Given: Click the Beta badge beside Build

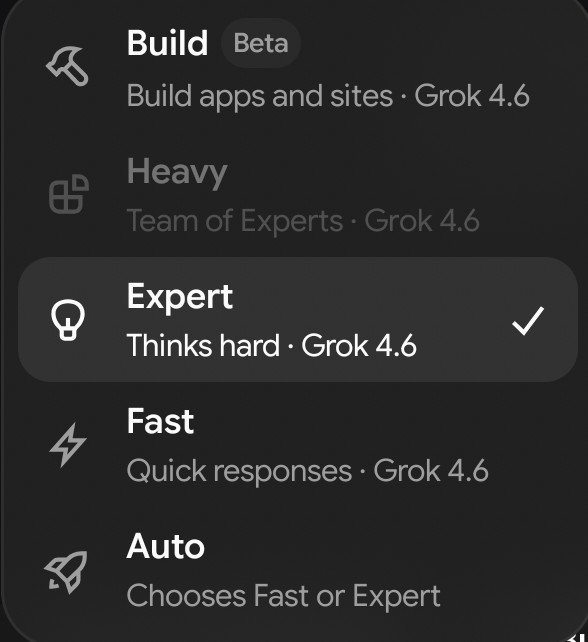Looking at the screenshot, I should 261,43.
